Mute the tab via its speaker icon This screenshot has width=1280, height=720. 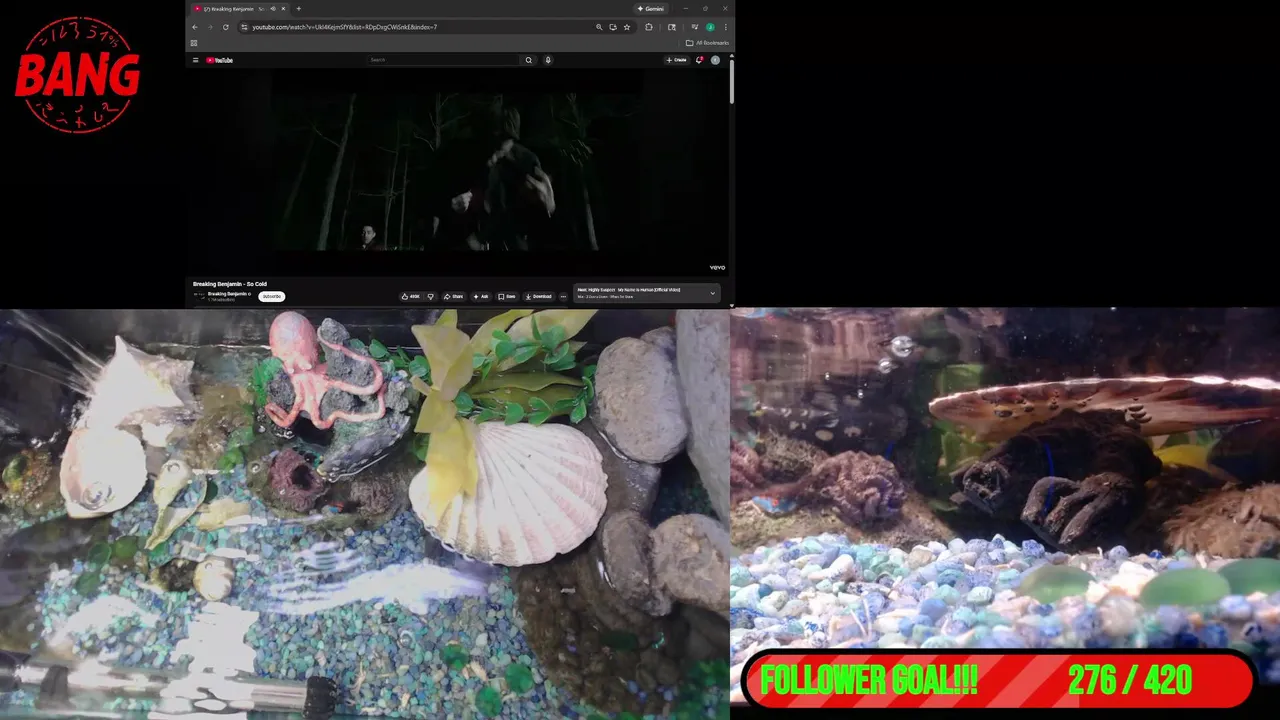273,8
